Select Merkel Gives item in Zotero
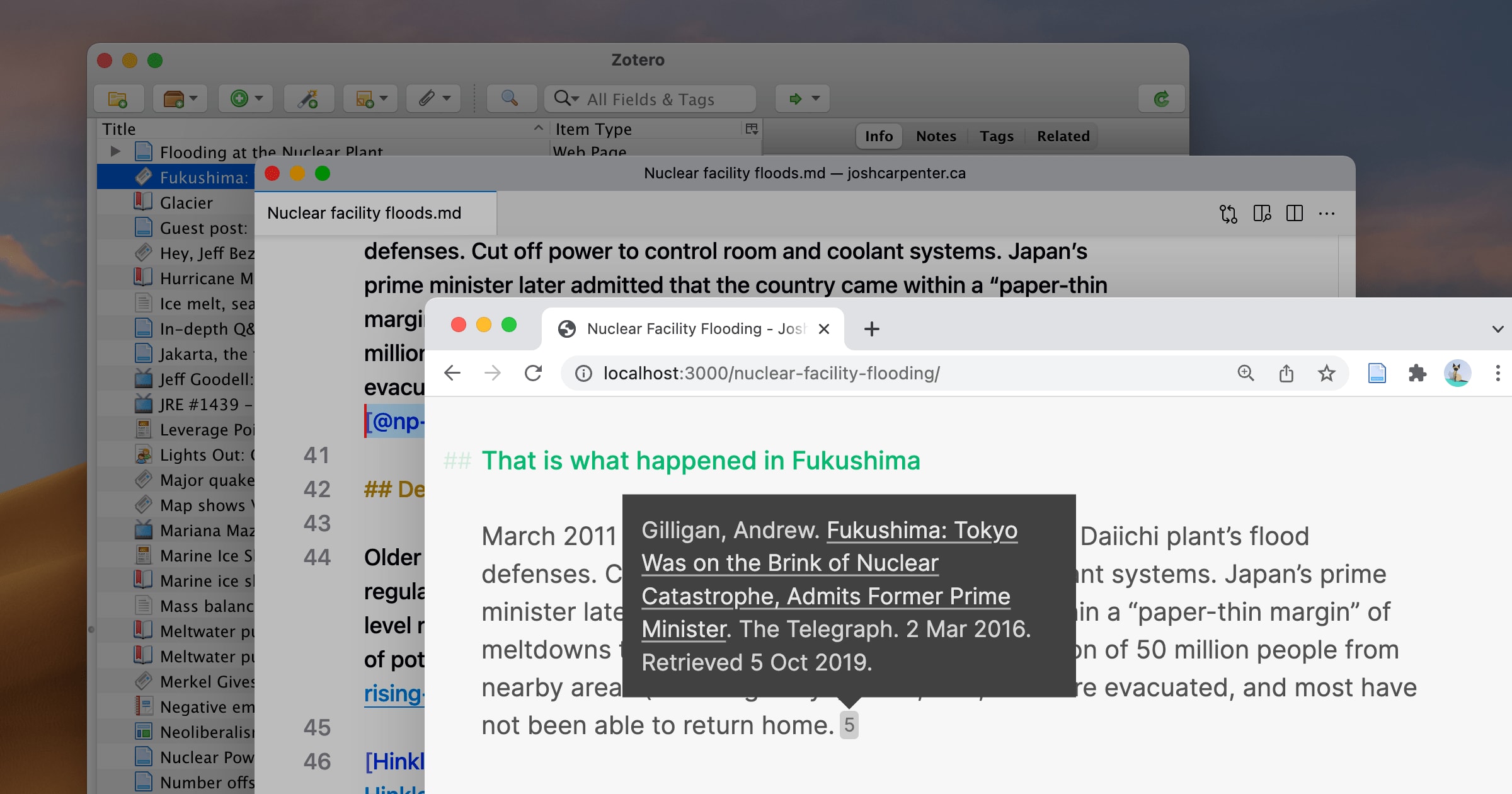1512x794 pixels. 176,681
